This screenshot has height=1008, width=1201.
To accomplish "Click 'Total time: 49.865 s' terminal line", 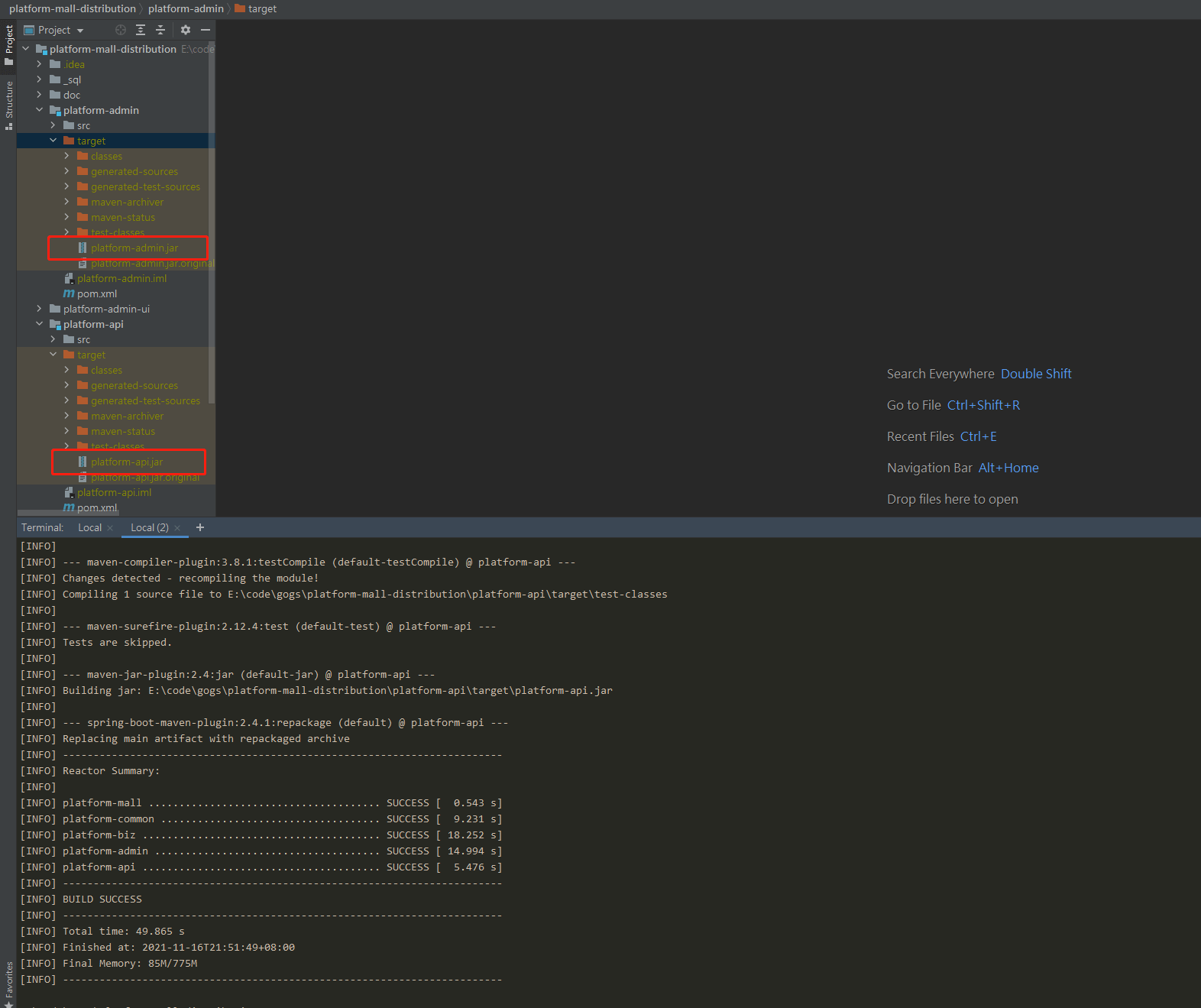I will point(124,932).
